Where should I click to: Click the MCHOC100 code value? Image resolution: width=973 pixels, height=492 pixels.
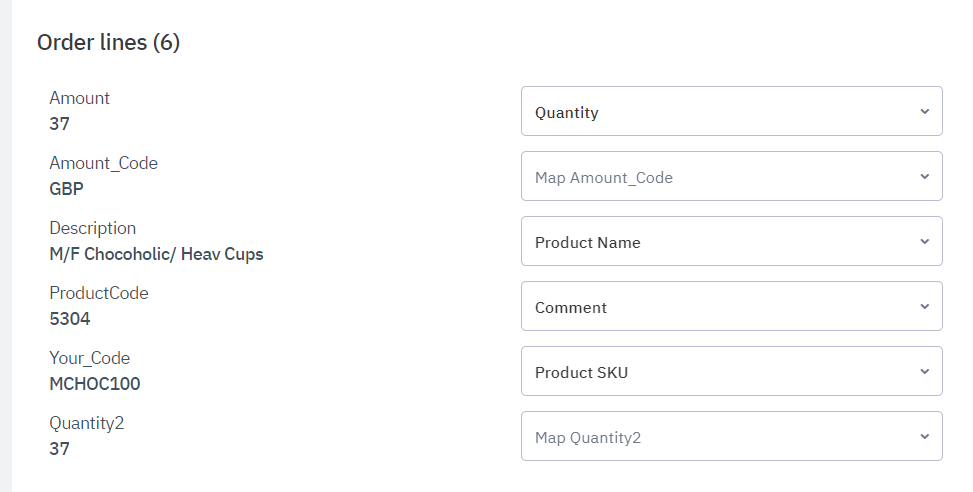click(x=95, y=384)
